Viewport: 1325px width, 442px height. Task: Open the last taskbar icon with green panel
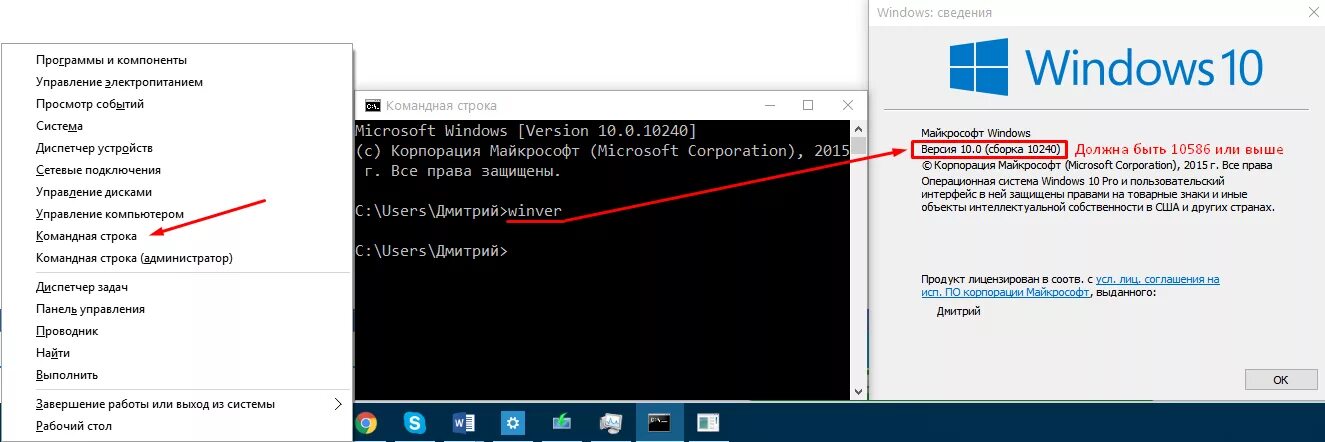(x=708, y=423)
